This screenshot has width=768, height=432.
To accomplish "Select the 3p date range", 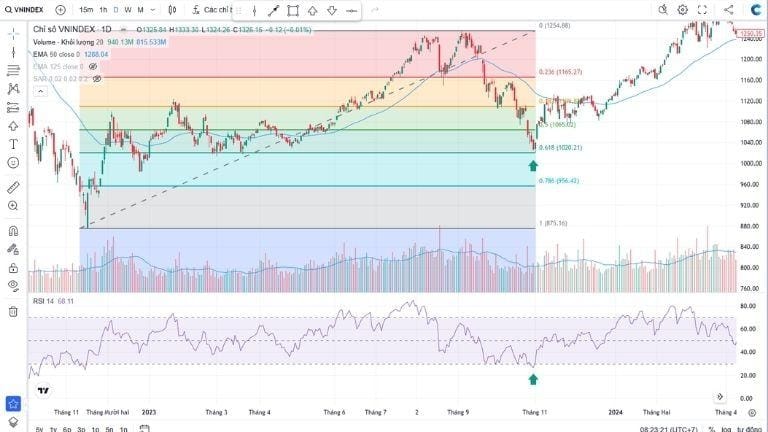I will tap(81, 429).
